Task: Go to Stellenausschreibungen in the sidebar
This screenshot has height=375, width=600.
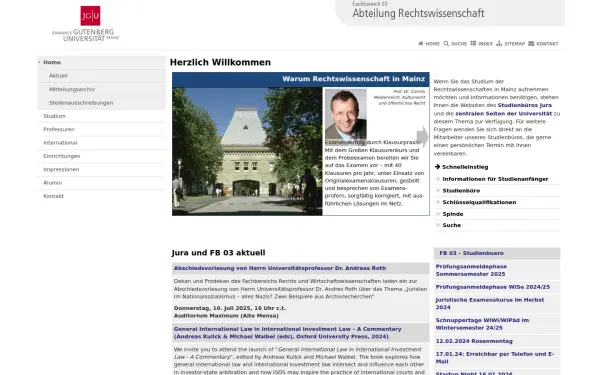Action: (81, 103)
